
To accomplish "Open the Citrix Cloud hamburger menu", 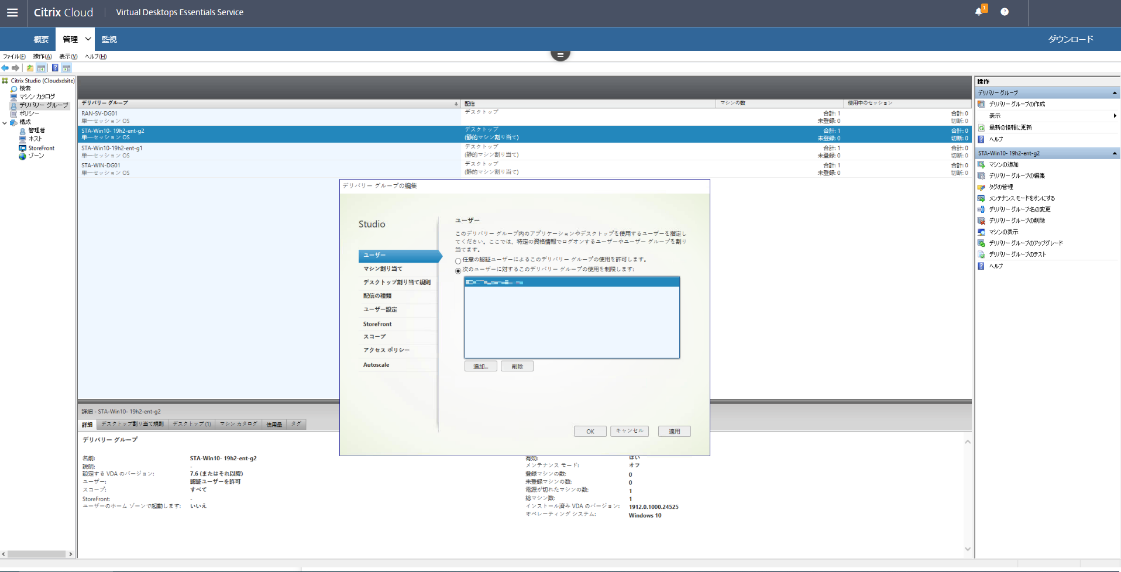I will coord(12,12).
